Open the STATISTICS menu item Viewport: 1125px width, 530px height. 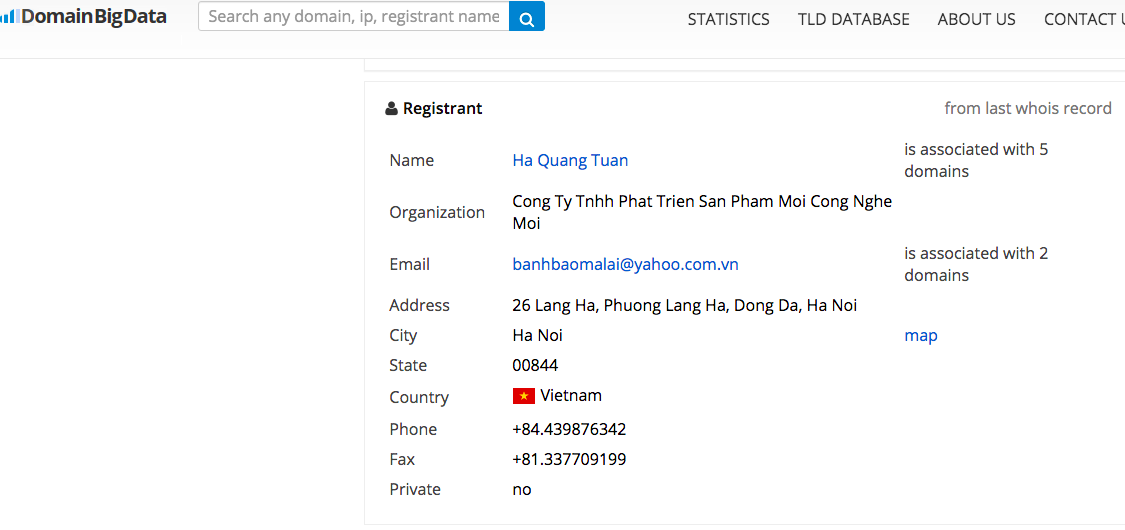(728, 19)
